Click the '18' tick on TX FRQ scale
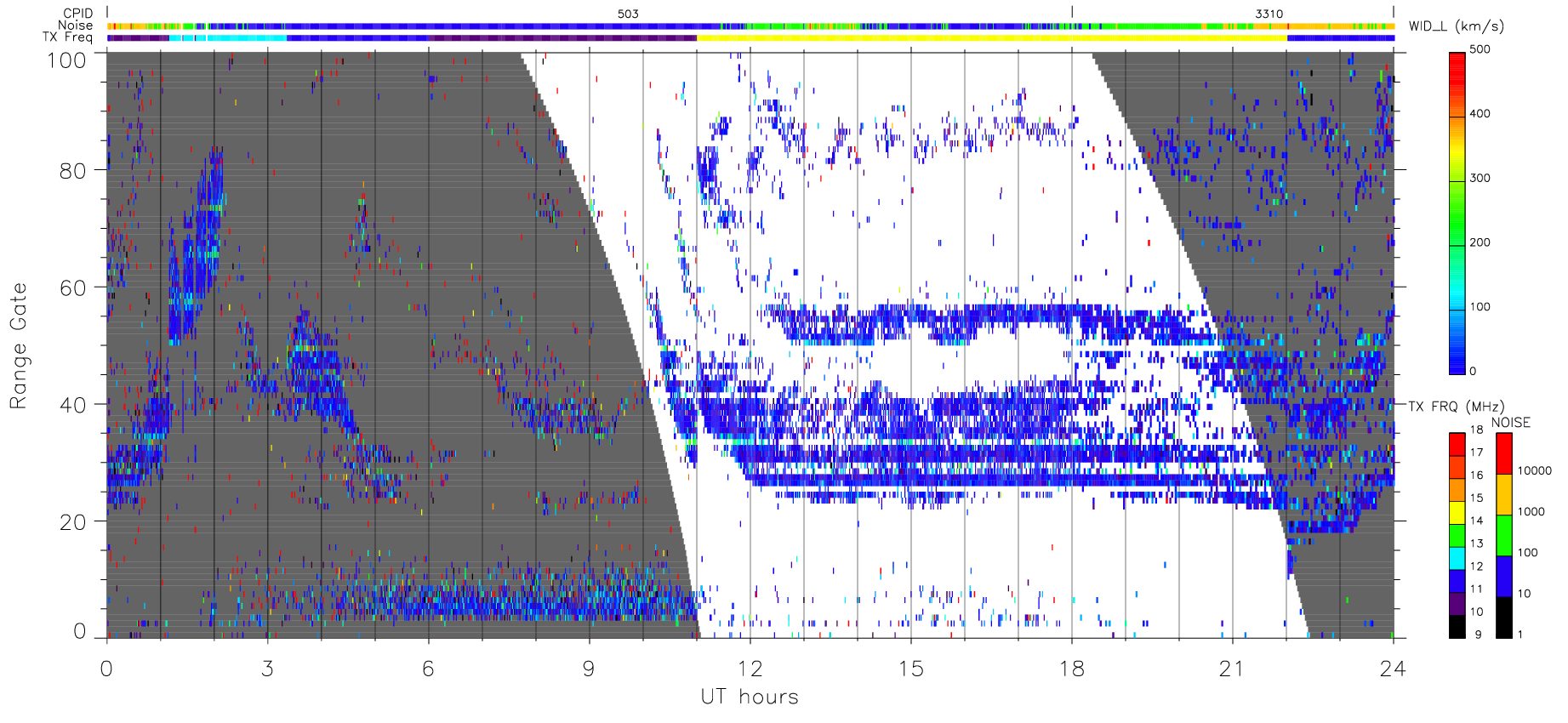 tap(1476, 430)
